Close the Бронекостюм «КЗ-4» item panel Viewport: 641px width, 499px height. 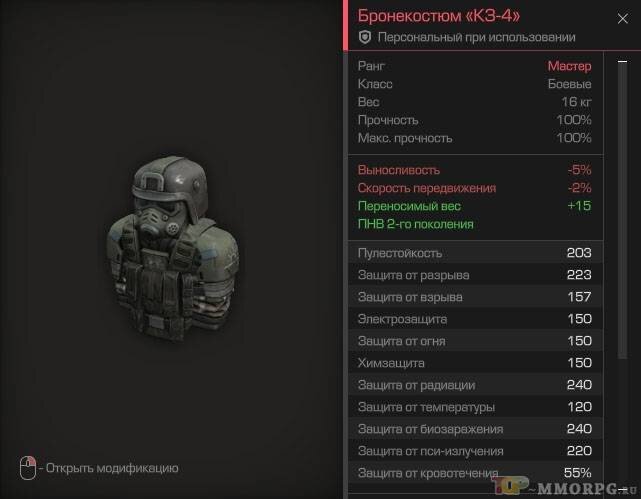point(622,19)
